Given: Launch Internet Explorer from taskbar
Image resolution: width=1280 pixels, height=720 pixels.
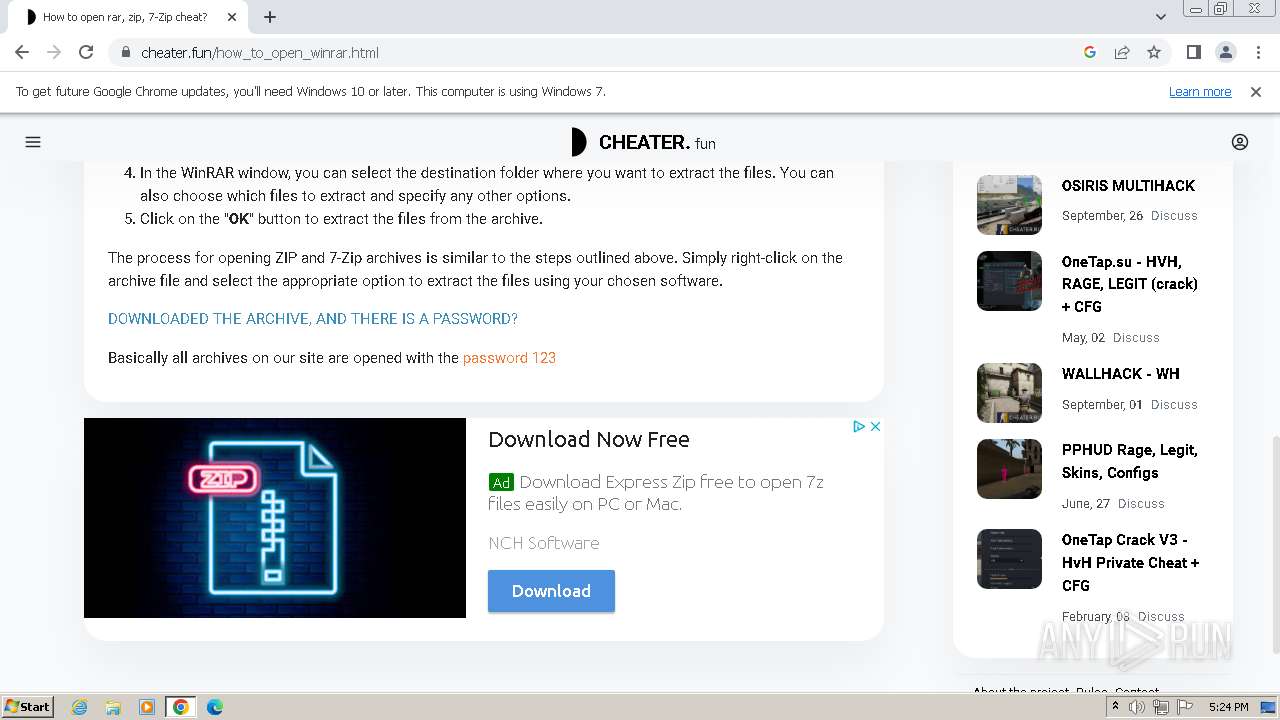Looking at the screenshot, I should click(x=80, y=707).
